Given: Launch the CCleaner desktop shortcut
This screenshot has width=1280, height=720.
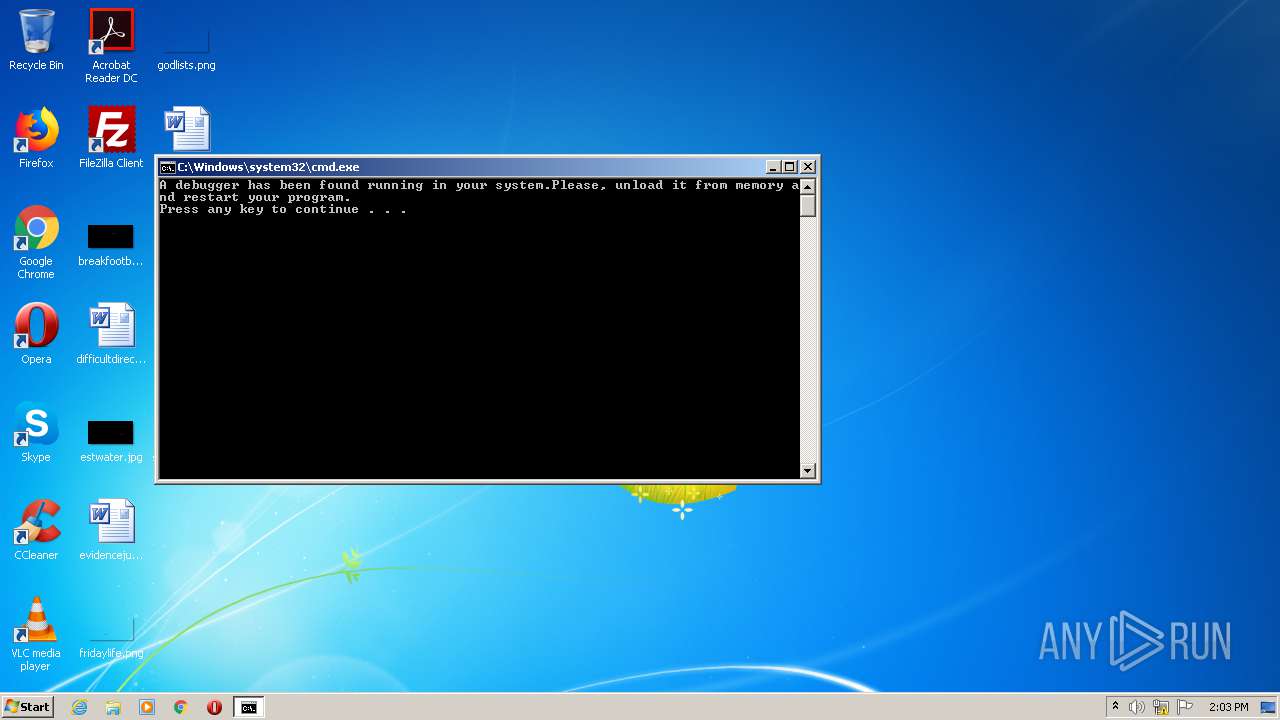Looking at the screenshot, I should 36,530.
